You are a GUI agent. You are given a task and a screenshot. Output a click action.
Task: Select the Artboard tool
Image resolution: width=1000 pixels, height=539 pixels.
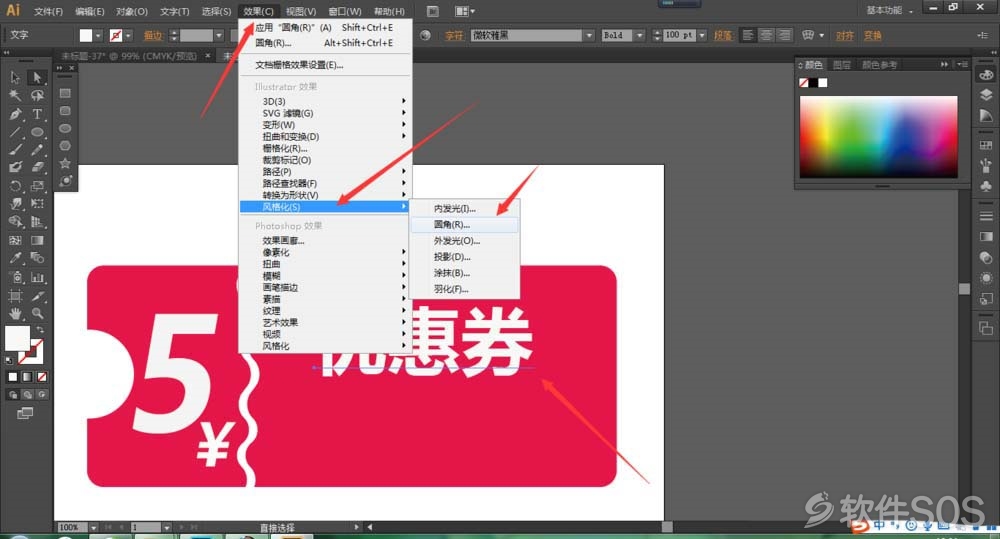point(15,296)
